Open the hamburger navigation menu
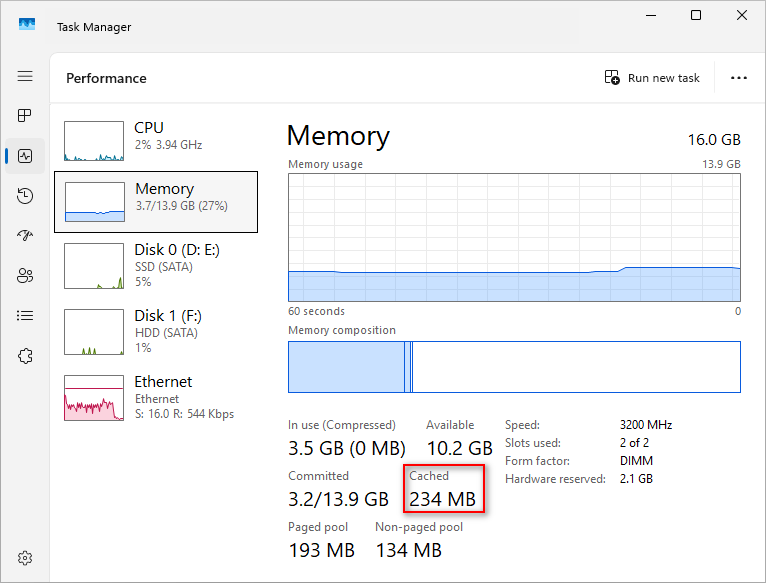The height and width of the screenshot is (583, 766). tap(25, 76)
